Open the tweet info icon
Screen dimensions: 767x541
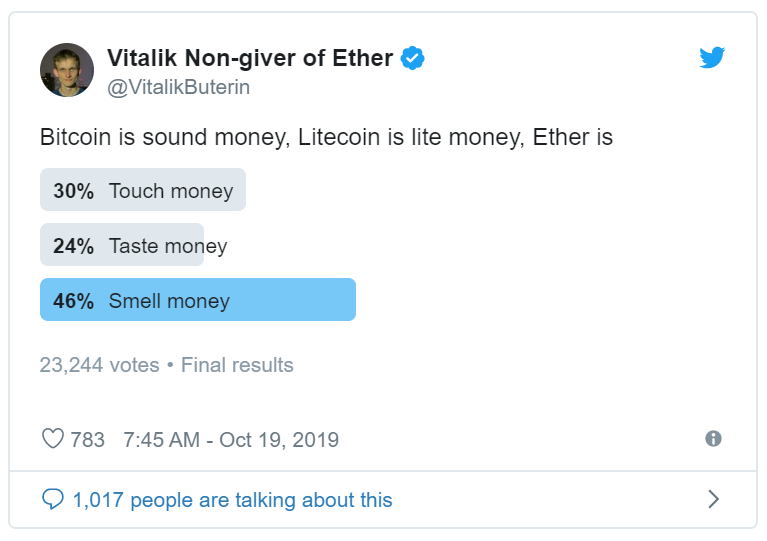click(x=713, y=438)
